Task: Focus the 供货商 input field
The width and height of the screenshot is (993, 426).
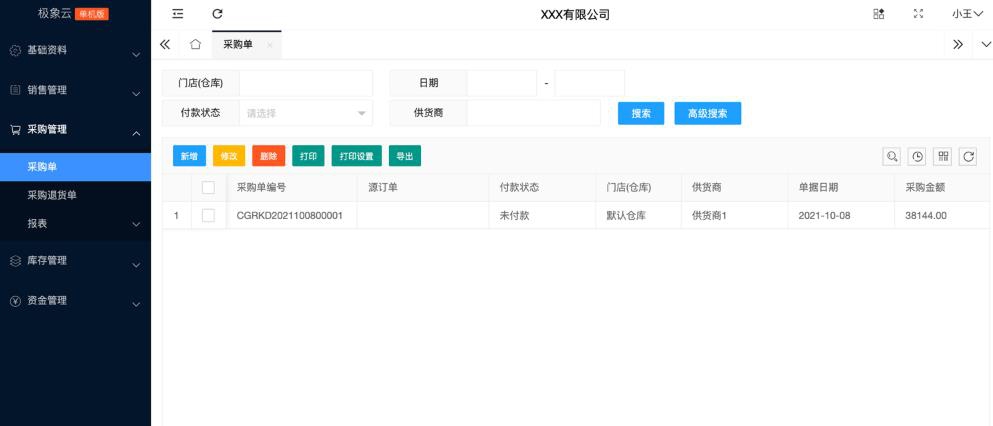Action: coord(533,113)
